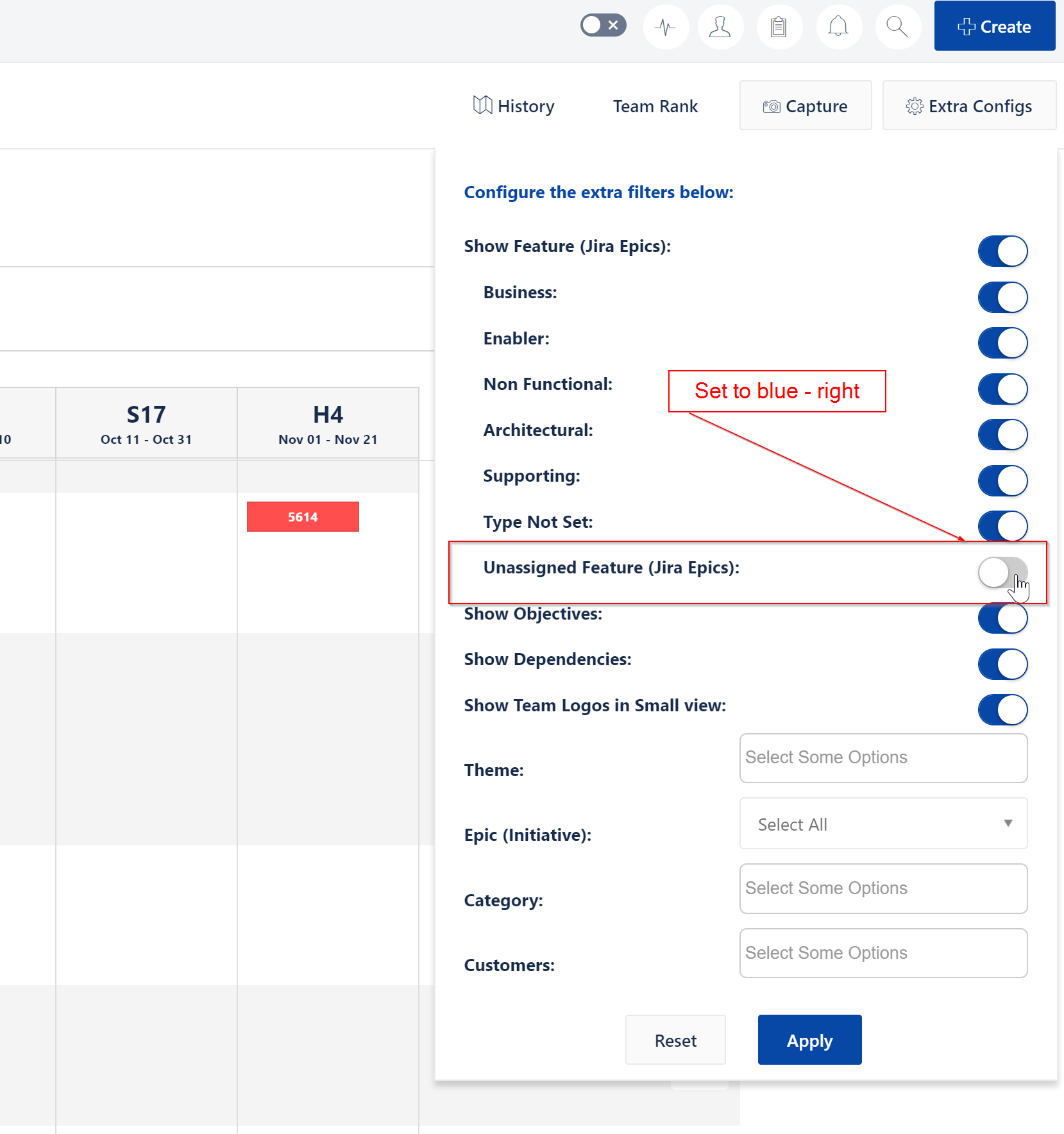
Task: Click the Category options field
Action: click(883, 888)
